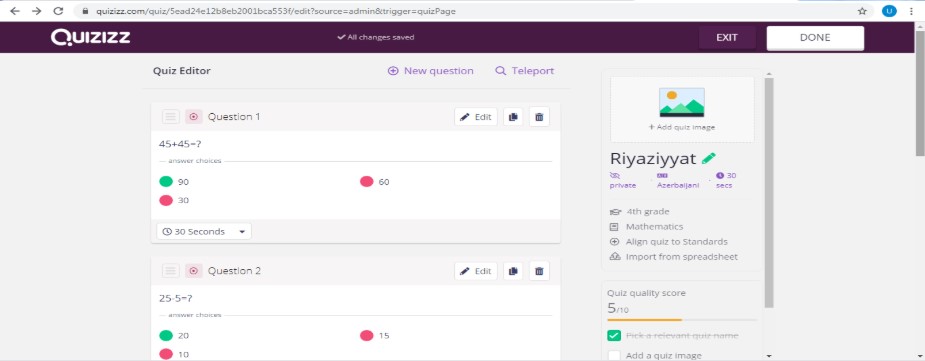Click the Mathematics subject setting
Image resolution: width=925 pixels, height=361 pixels.
647,227
